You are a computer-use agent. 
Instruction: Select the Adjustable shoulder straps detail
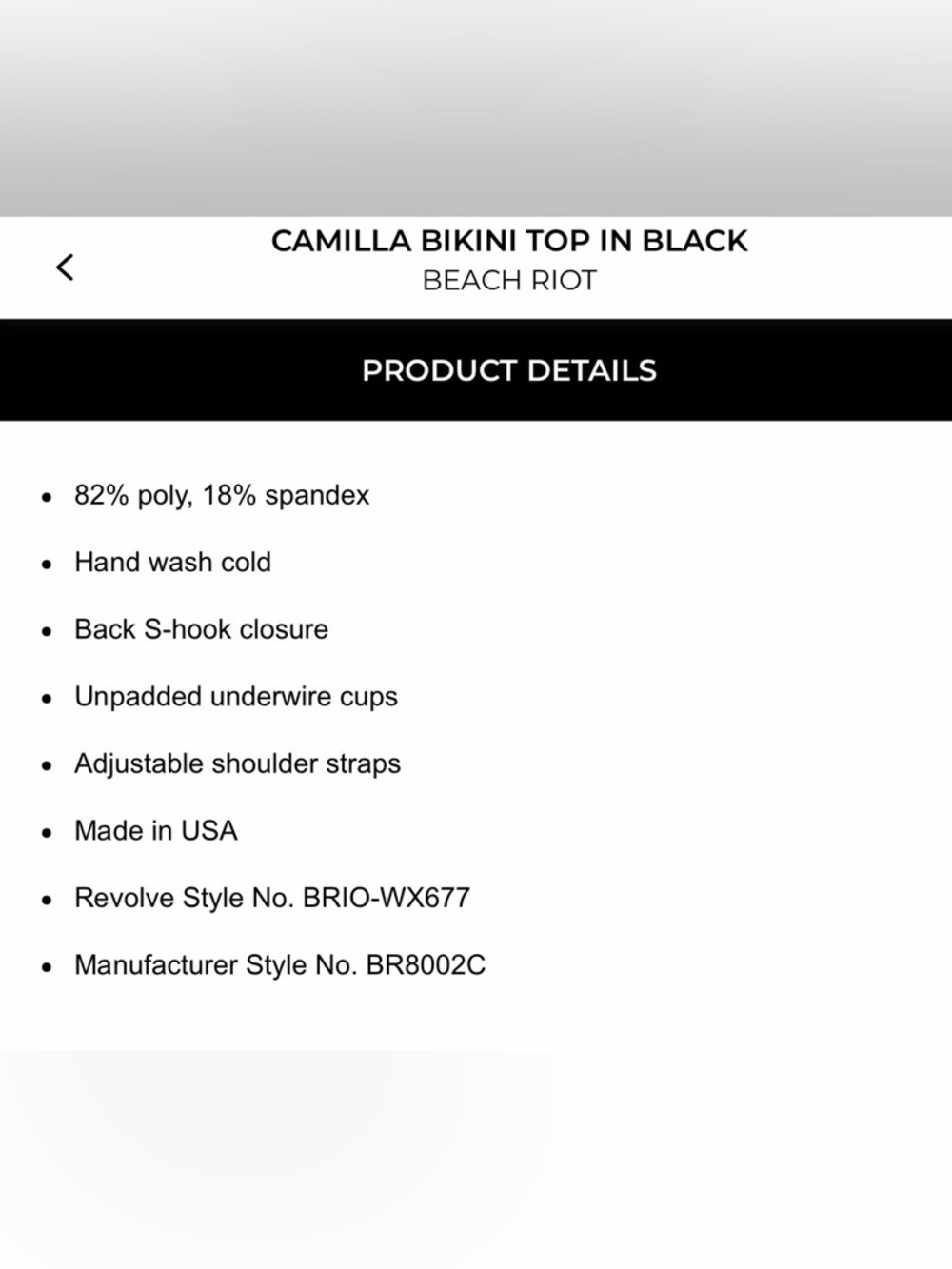coord(237,764)
